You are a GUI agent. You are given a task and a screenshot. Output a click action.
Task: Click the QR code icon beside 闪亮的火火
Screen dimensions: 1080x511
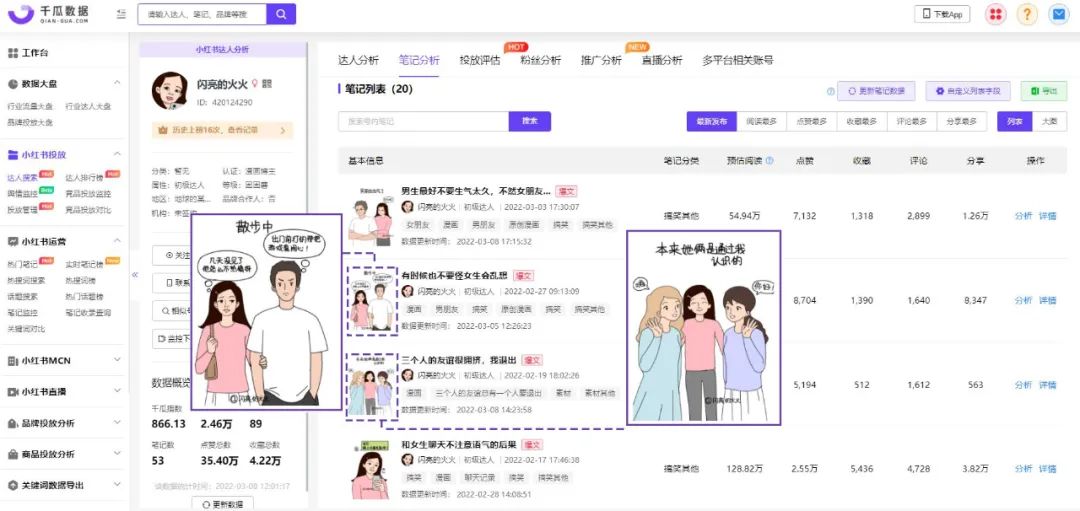click(x=267, y=84)
